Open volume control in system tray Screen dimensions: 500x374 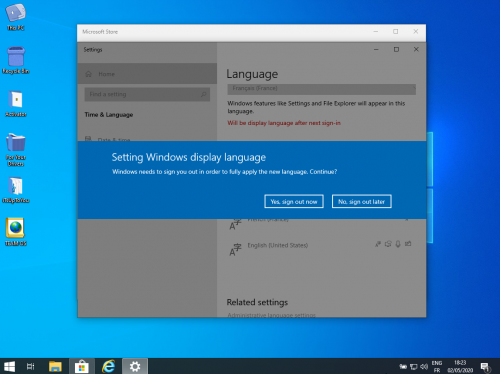click(x=424, y=367)
